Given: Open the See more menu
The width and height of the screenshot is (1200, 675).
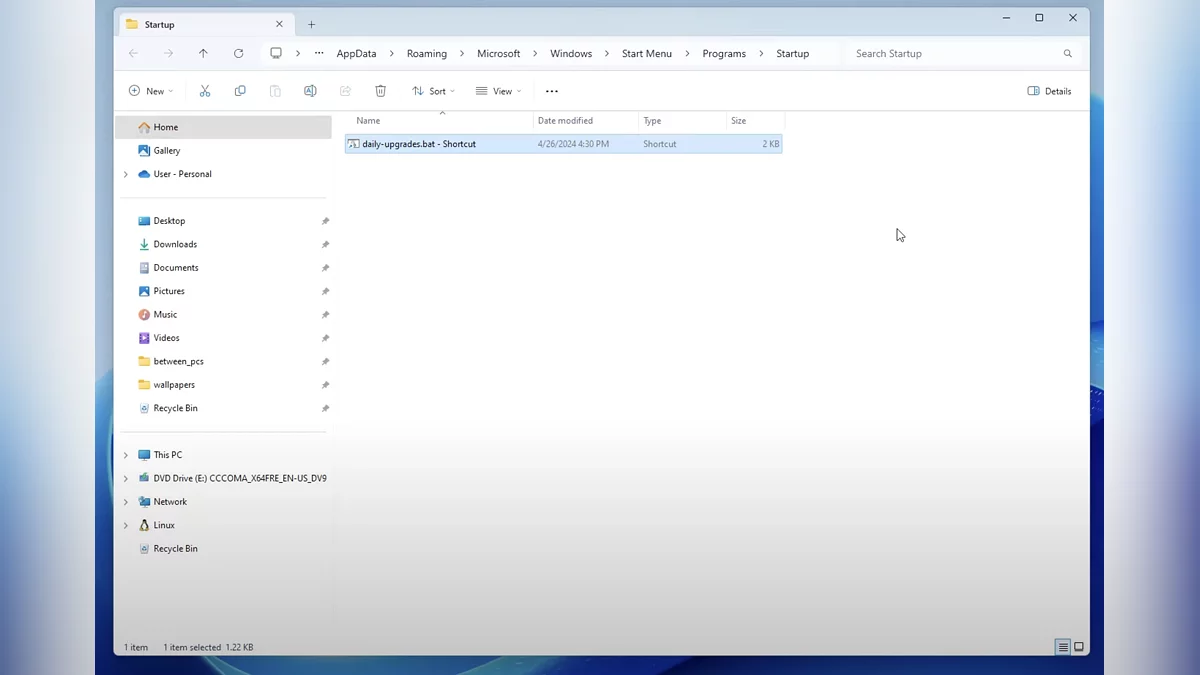Looking at the screenshot, I should click(551, 90).
